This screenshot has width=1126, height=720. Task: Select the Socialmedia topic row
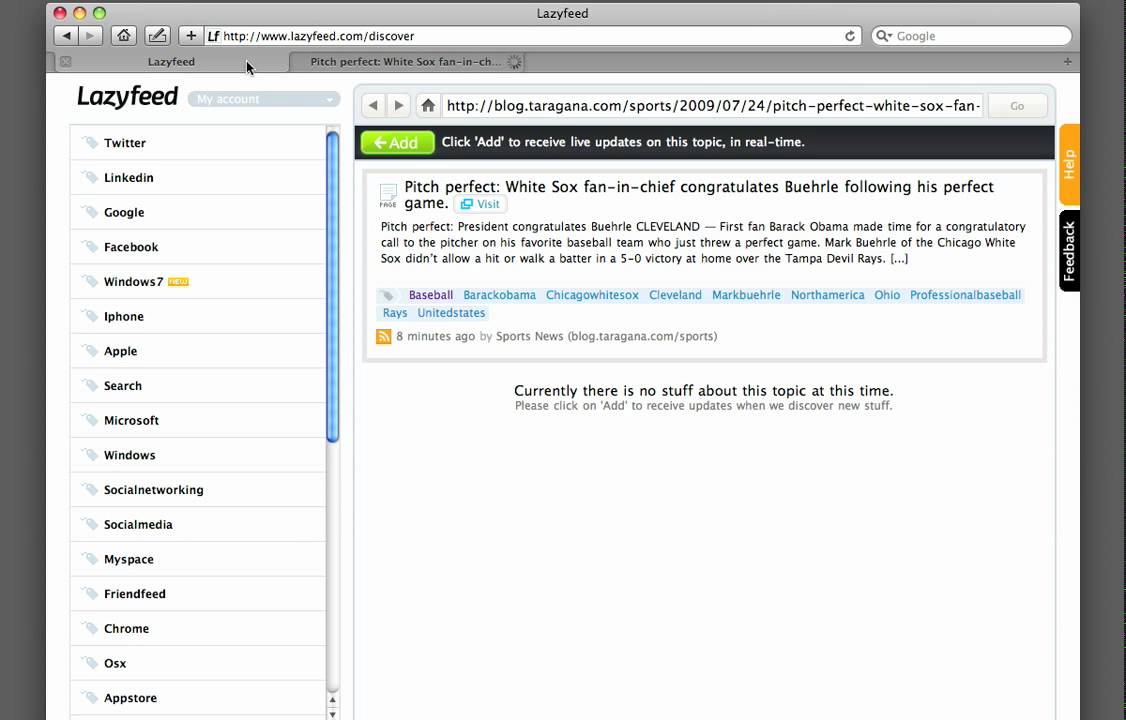pyautogui.click(x=198, y=524)
